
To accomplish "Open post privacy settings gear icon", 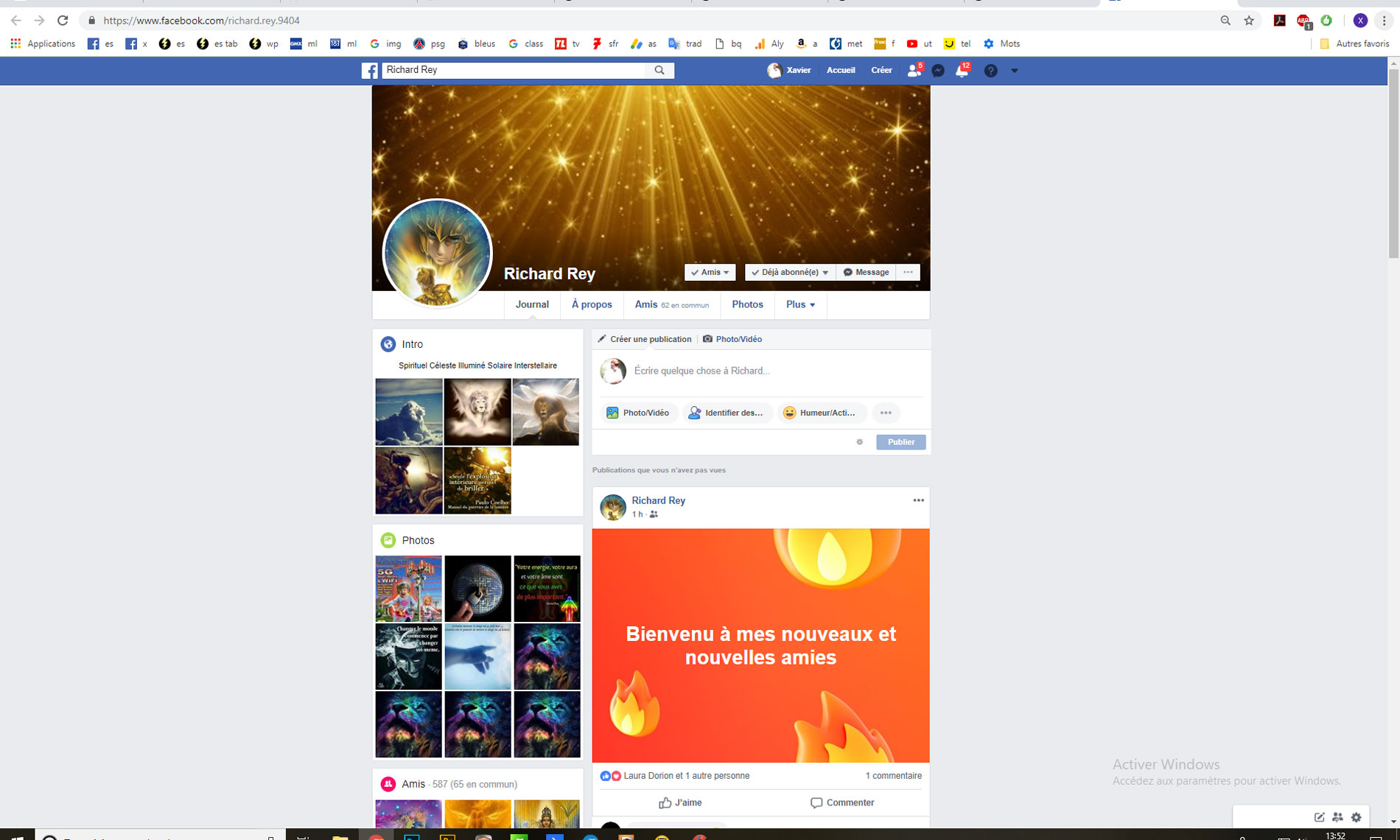I will pos(859,442).
